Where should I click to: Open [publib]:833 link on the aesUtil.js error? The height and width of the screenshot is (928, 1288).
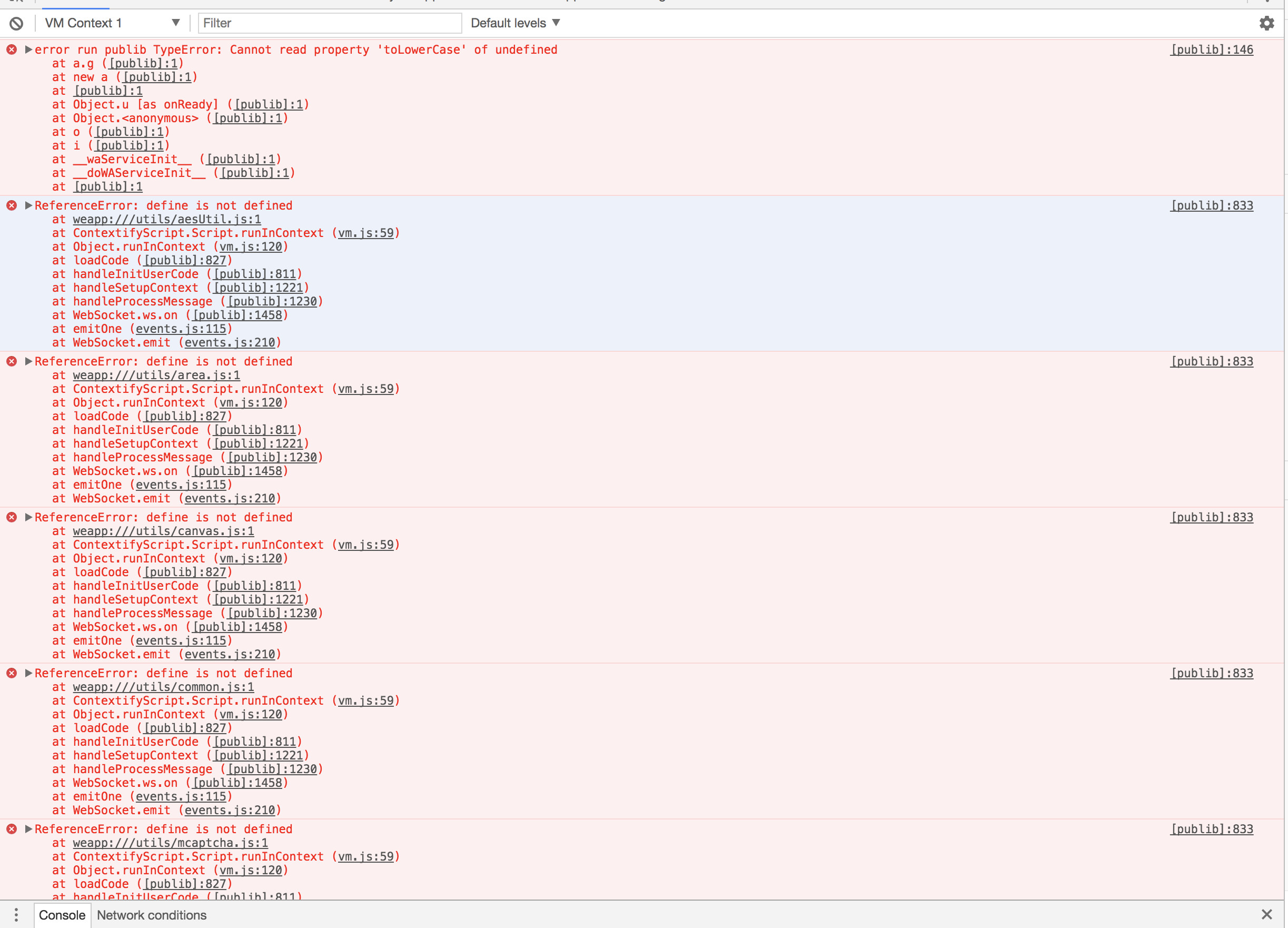tap(1211, 205)
